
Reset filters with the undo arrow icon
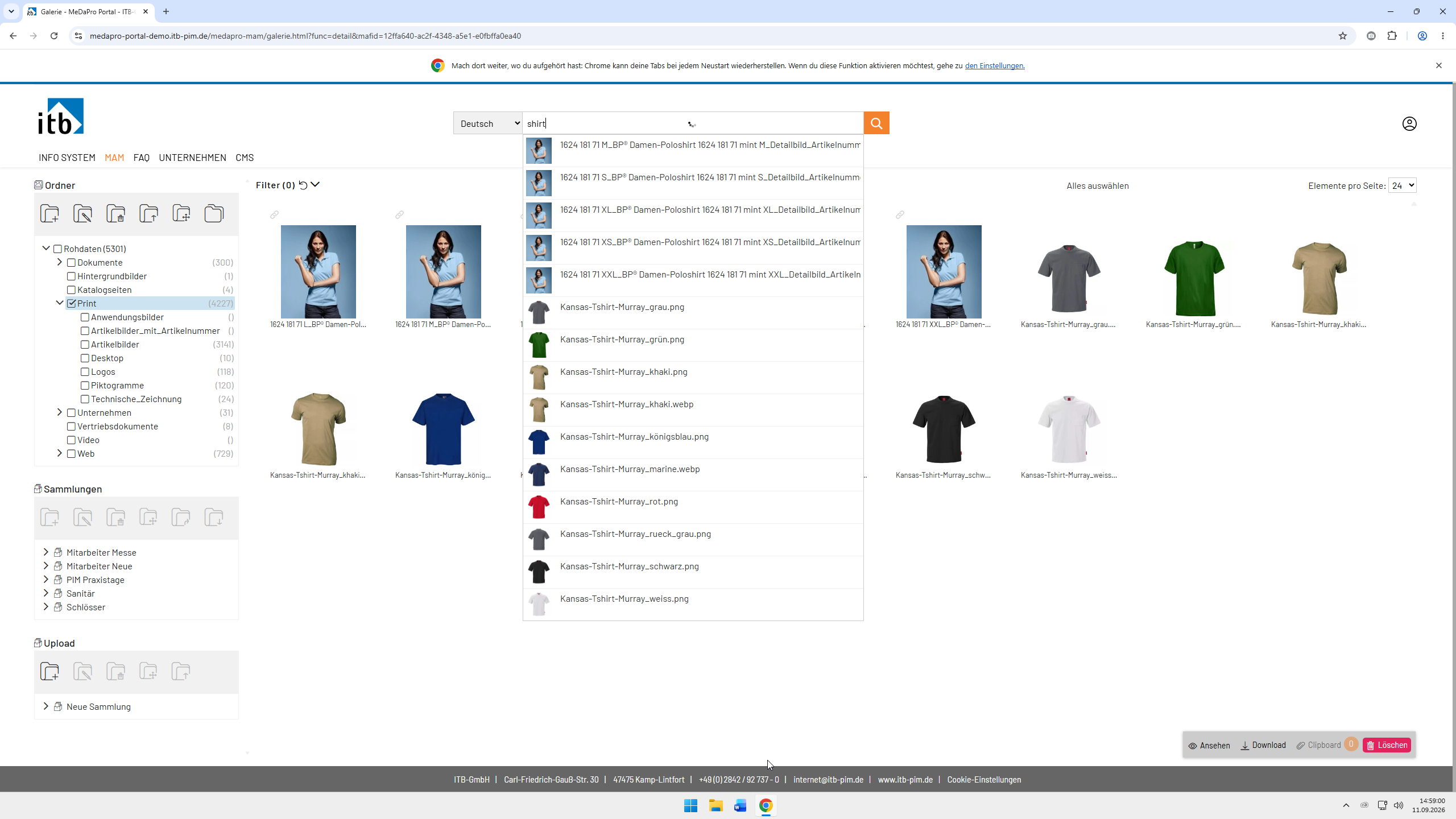[x=303, y=185]
